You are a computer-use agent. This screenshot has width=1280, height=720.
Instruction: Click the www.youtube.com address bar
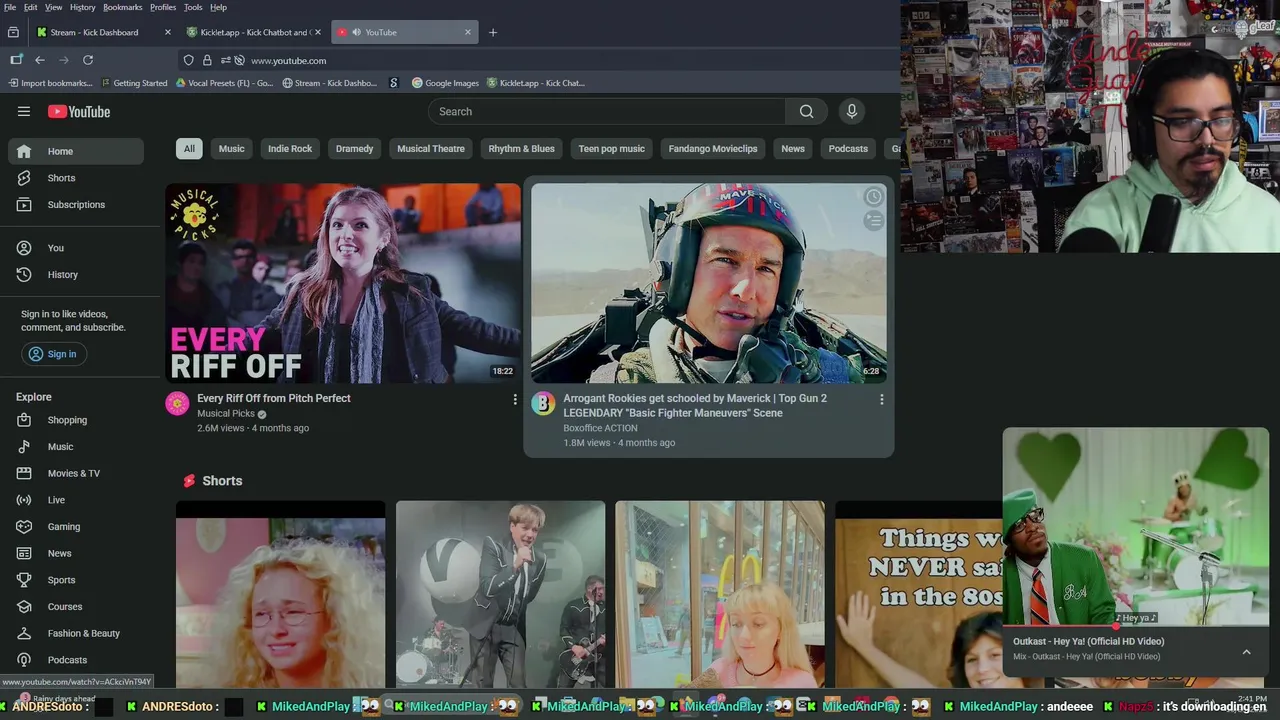click(x=288, y=60)
